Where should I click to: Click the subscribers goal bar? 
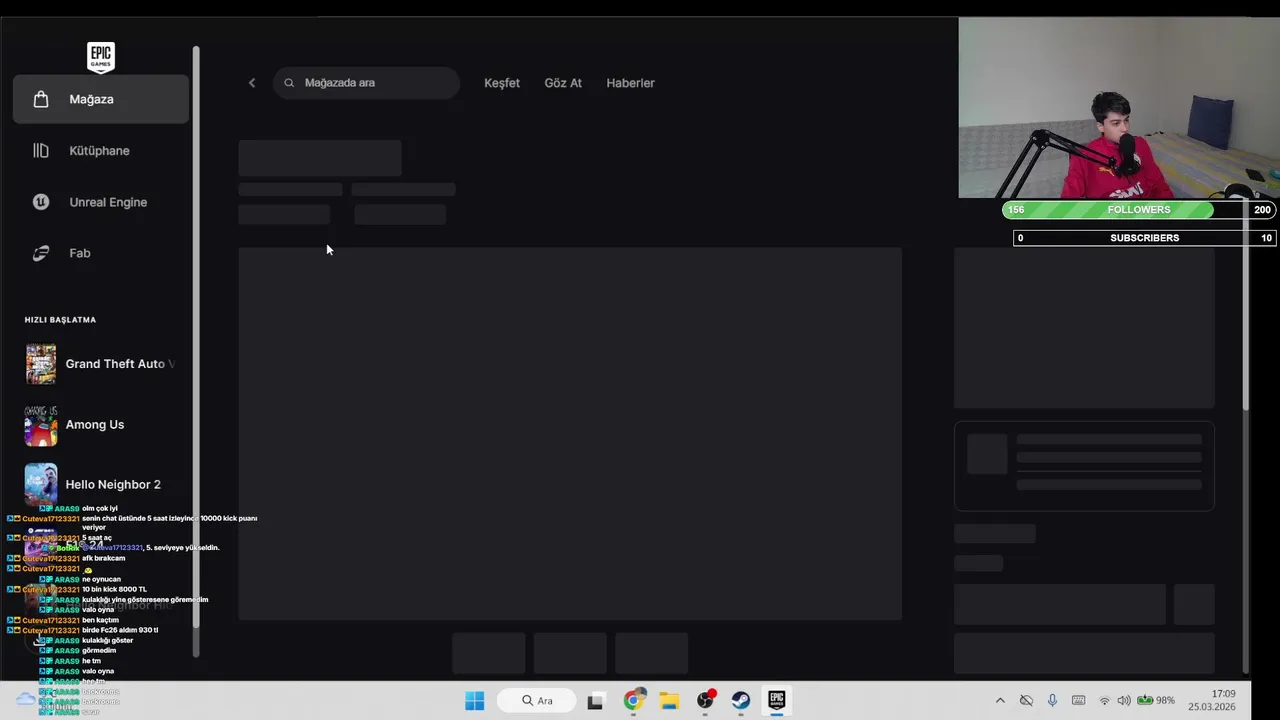(1144, 238)
